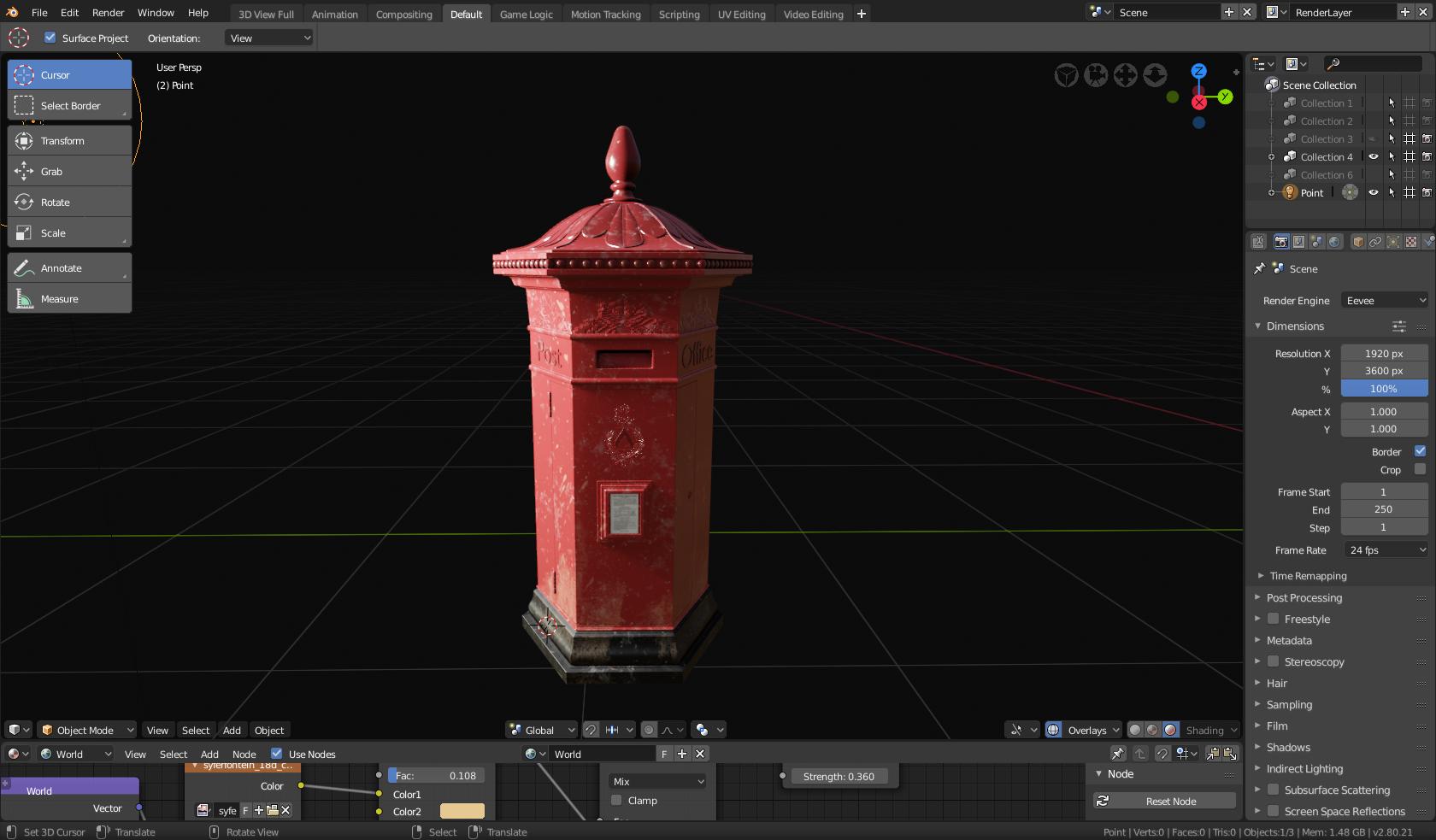Open the Frame Rate 24 fps dropdown
This screenshot has width=1436, height=840.
(1384, 549)
